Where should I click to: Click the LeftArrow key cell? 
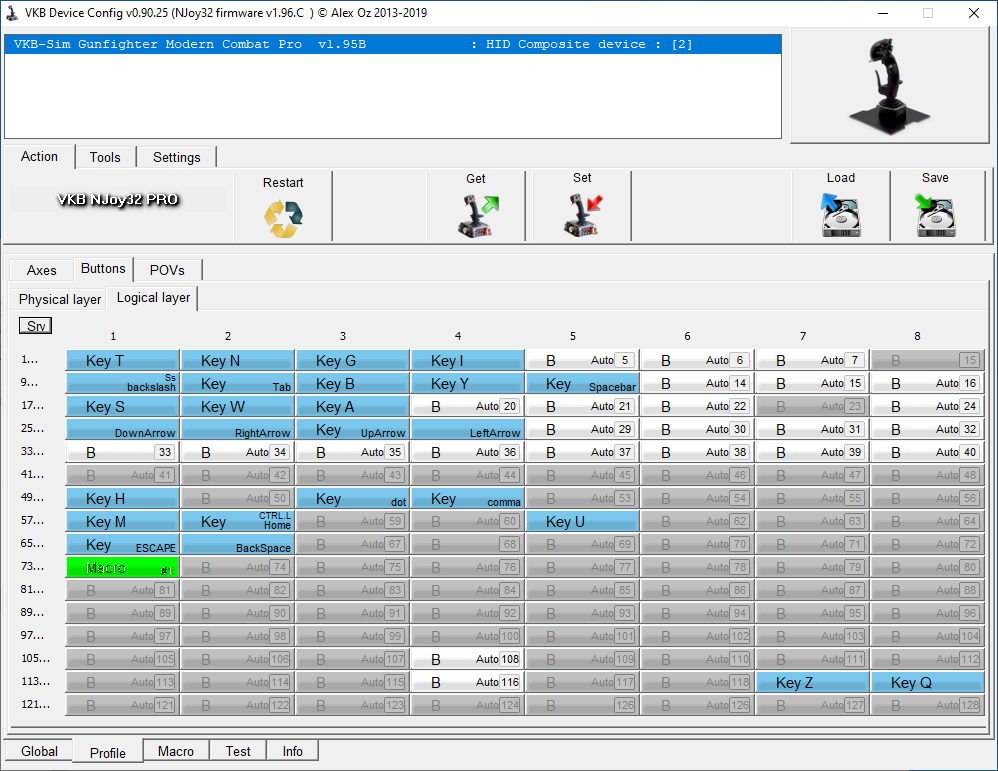[x=467, y=429]
